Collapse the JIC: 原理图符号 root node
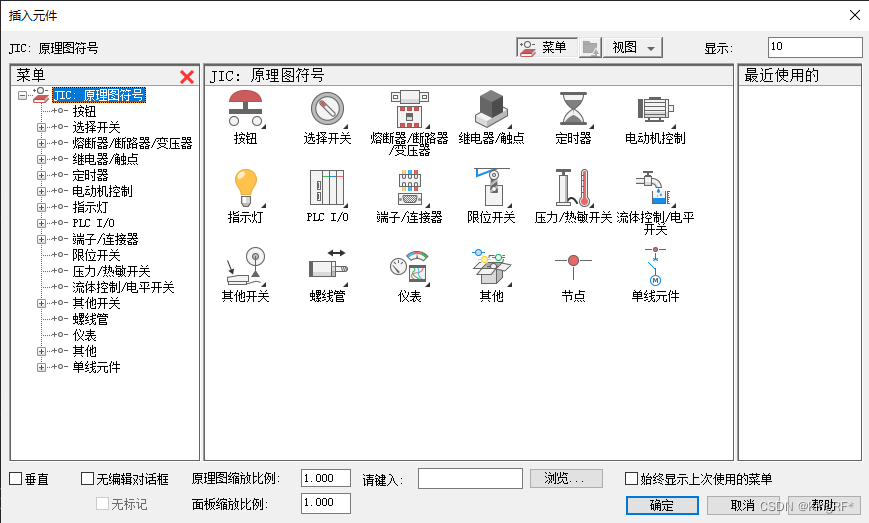869x523 pixels. coord(22,95)
